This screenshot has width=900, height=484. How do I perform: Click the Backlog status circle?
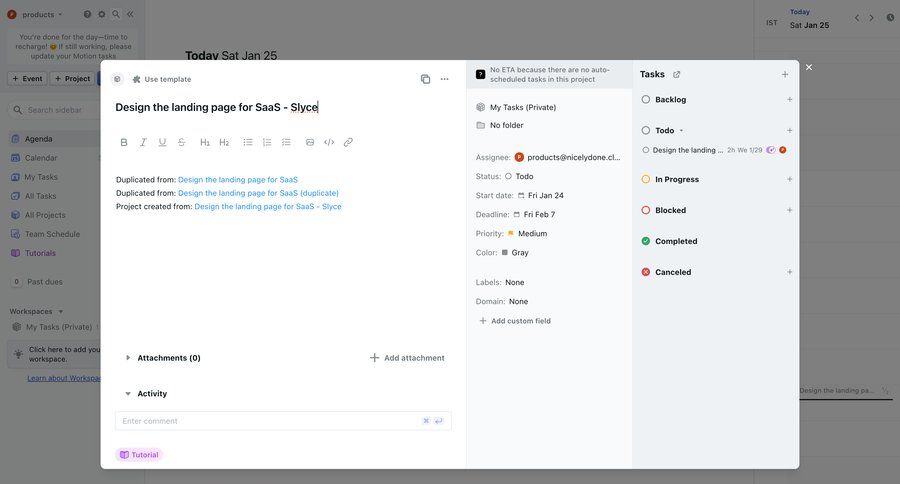point(646,99)
